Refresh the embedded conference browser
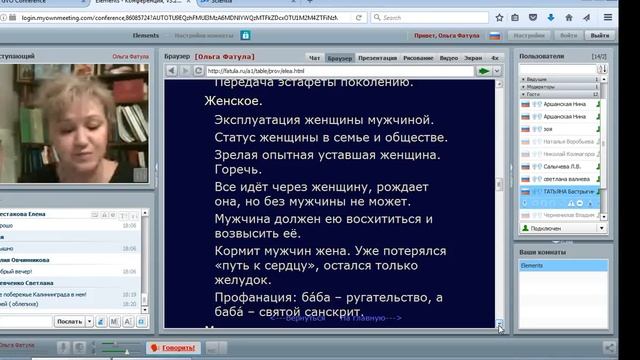This screenshot has height=360, width=640. pyautogui.click(x=198, y=71)
